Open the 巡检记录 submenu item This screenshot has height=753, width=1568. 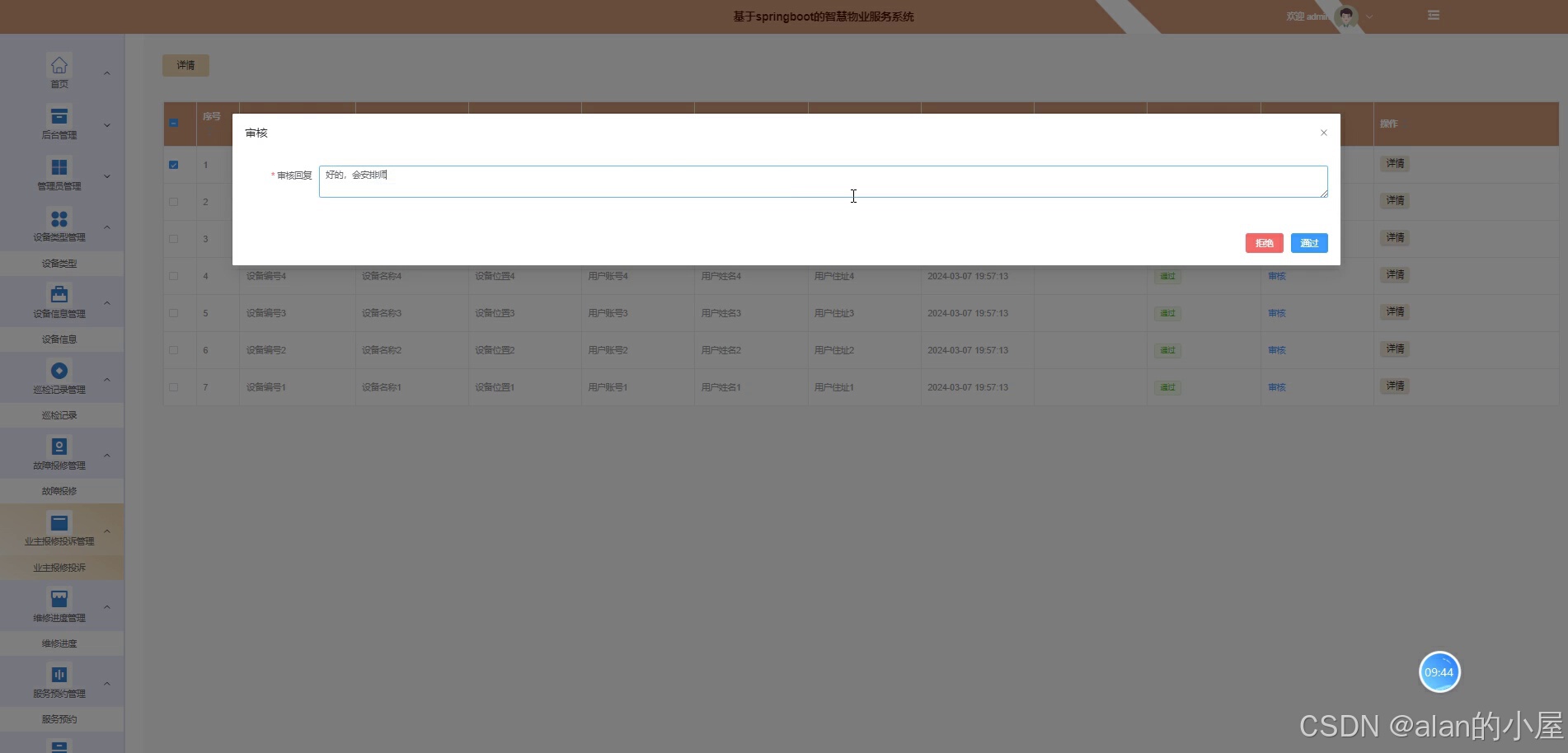(x=59, y=415)
